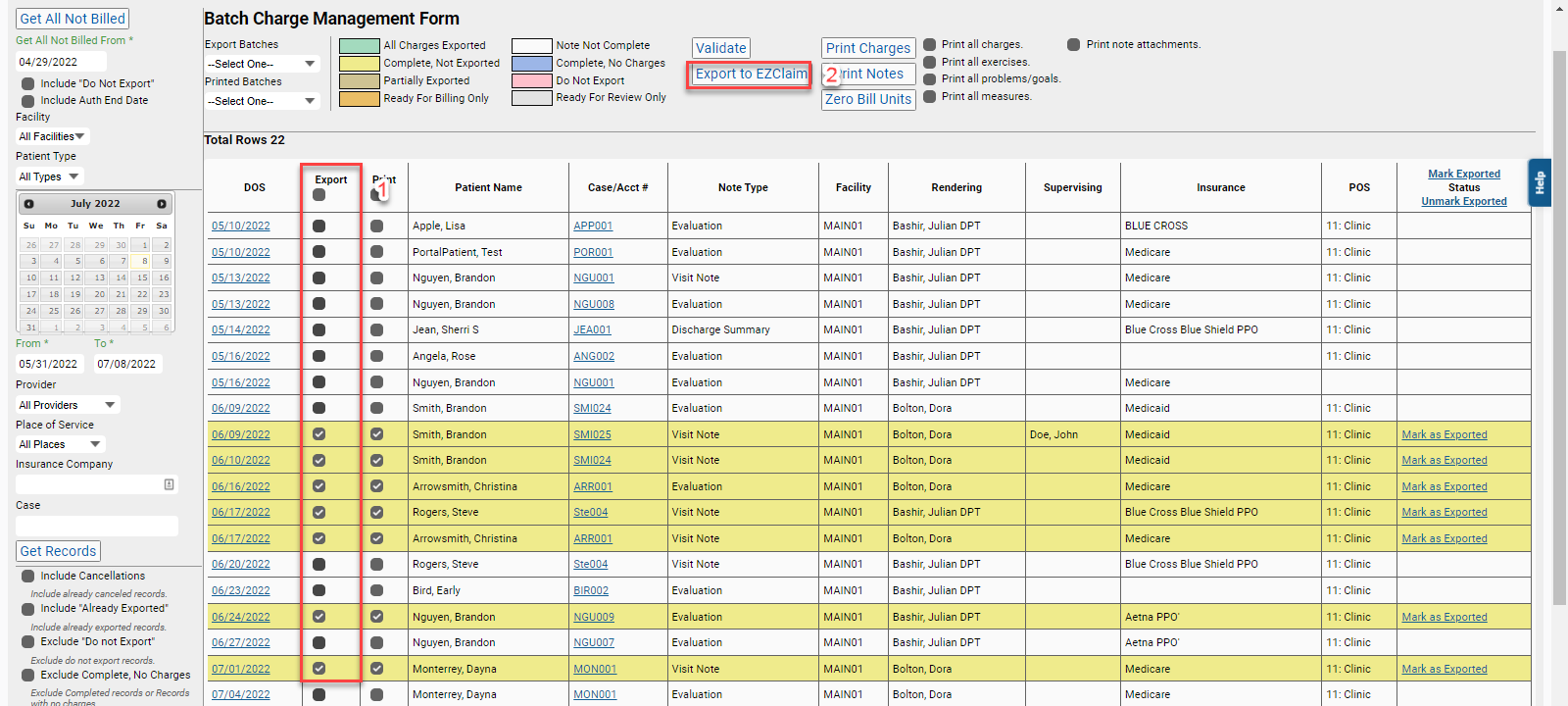Click the Case input field

pyautogui.click(x=97, y=527)
